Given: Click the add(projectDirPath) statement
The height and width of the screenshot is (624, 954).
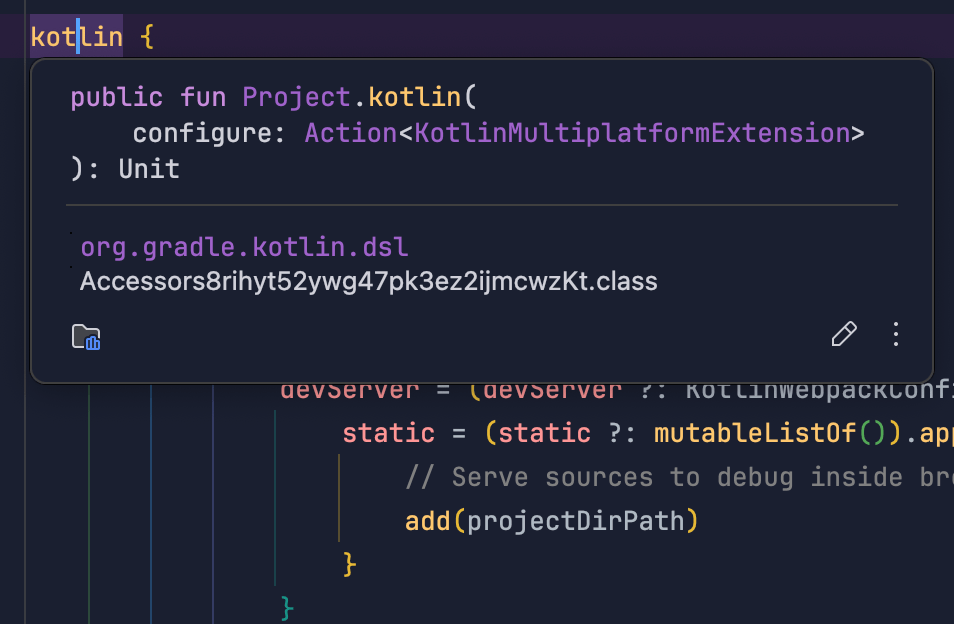Looking at the screenshot, I should click(x=551, y=520).
